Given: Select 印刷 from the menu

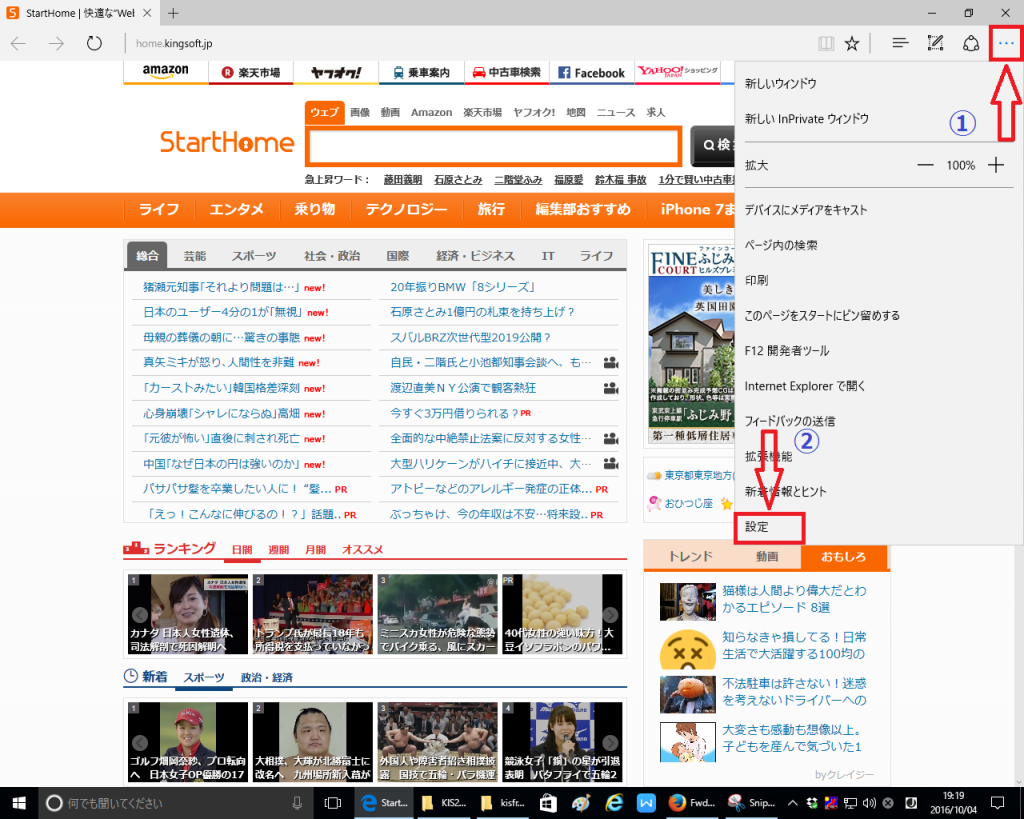Looking at the screenshot, I should pyautogui.click(x=756, y=280).
